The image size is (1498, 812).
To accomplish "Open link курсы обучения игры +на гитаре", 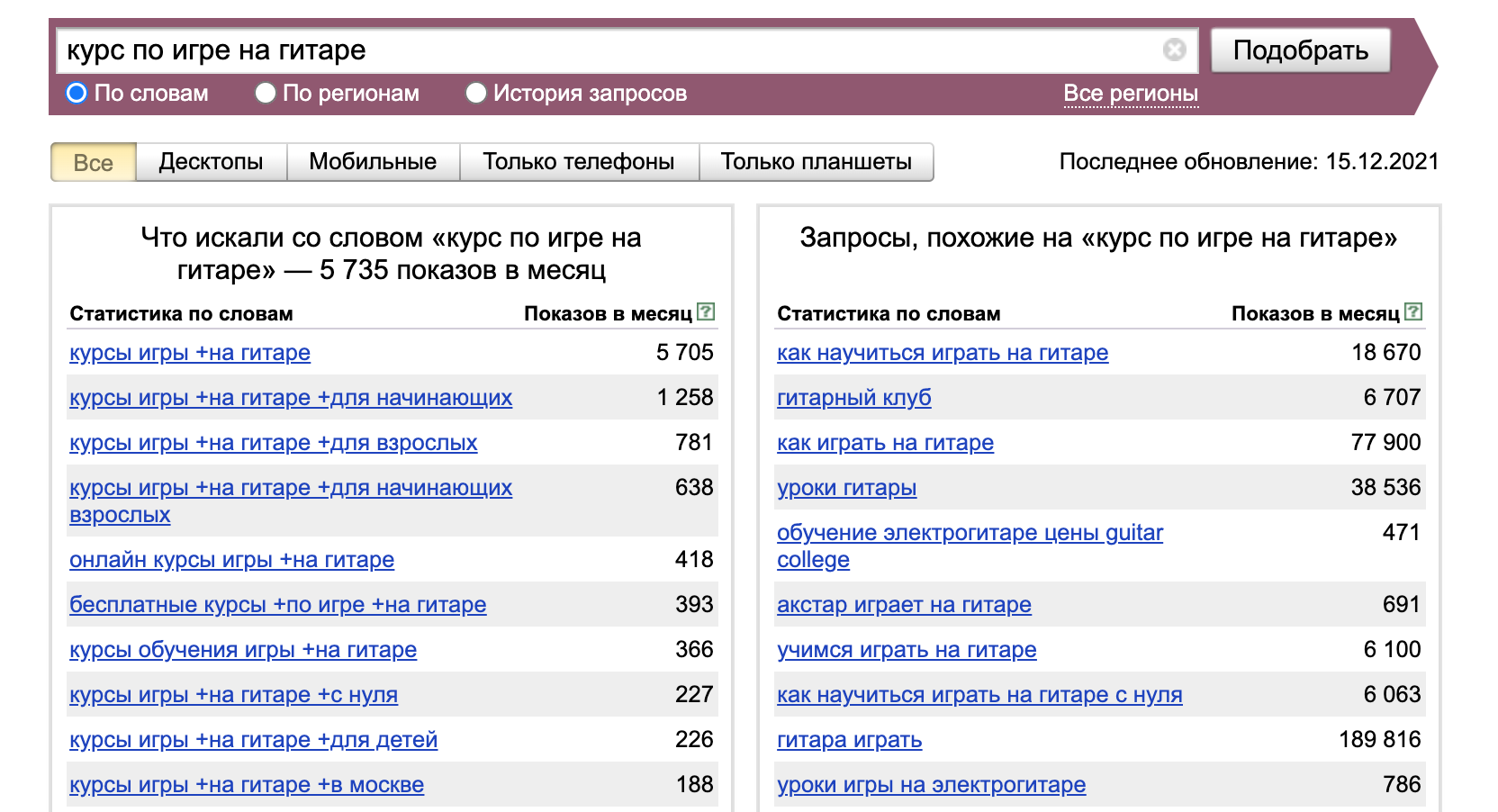I will [243, 650].
